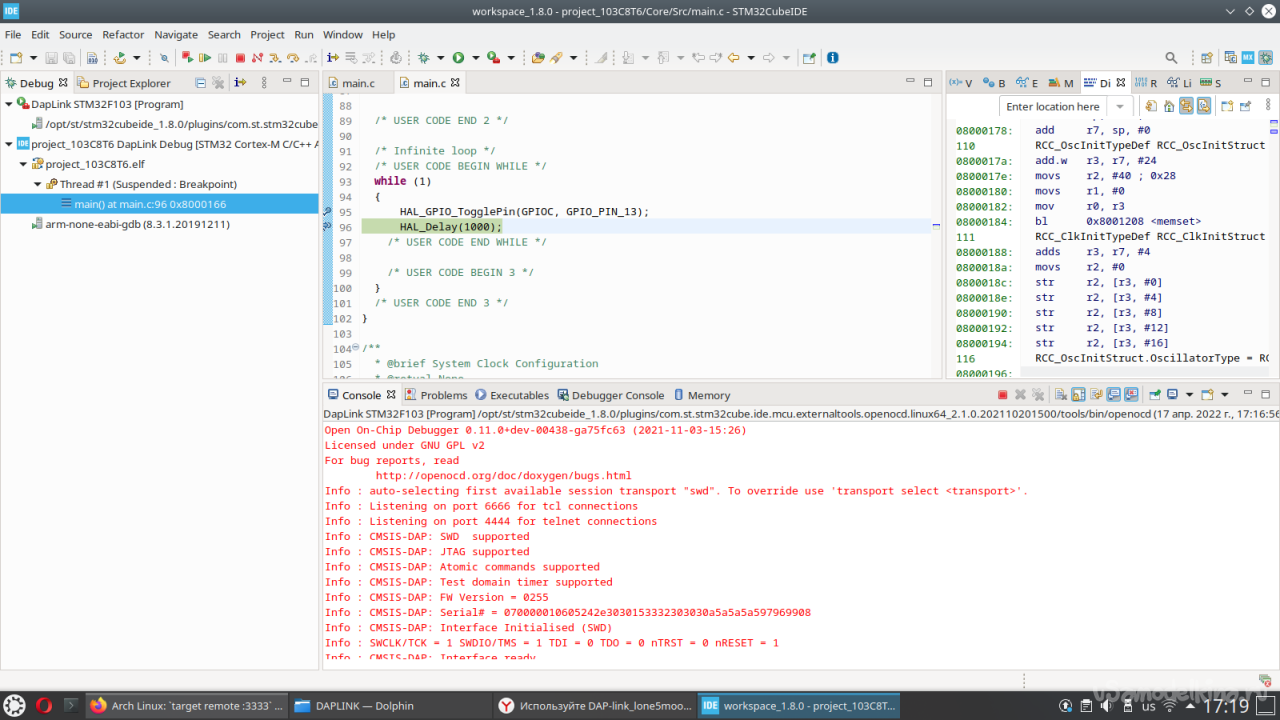This screenshot has width=1280, height=720.
Task: Toggle show console when standard output changes
Action: click(x=1113, y=395)
